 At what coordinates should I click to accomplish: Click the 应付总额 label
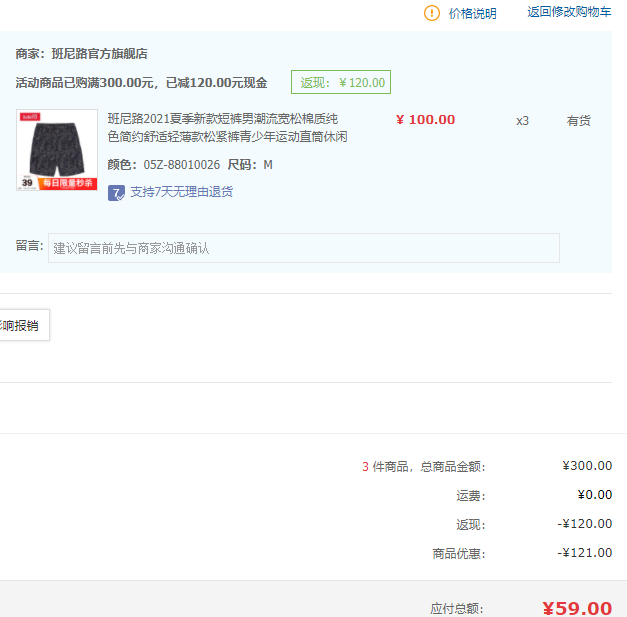(x=457, y=609)
